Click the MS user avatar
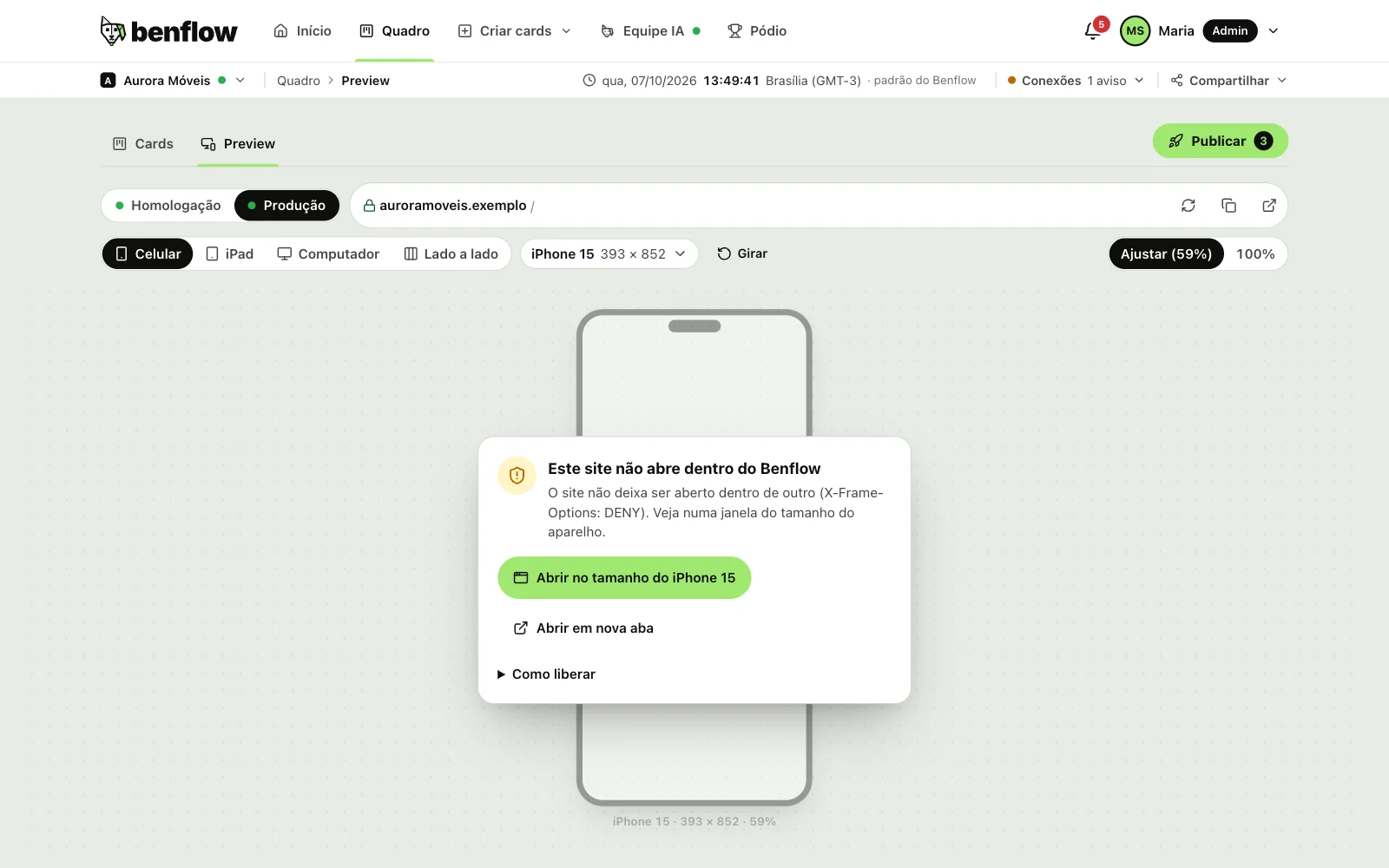 tap(1135, 31)
